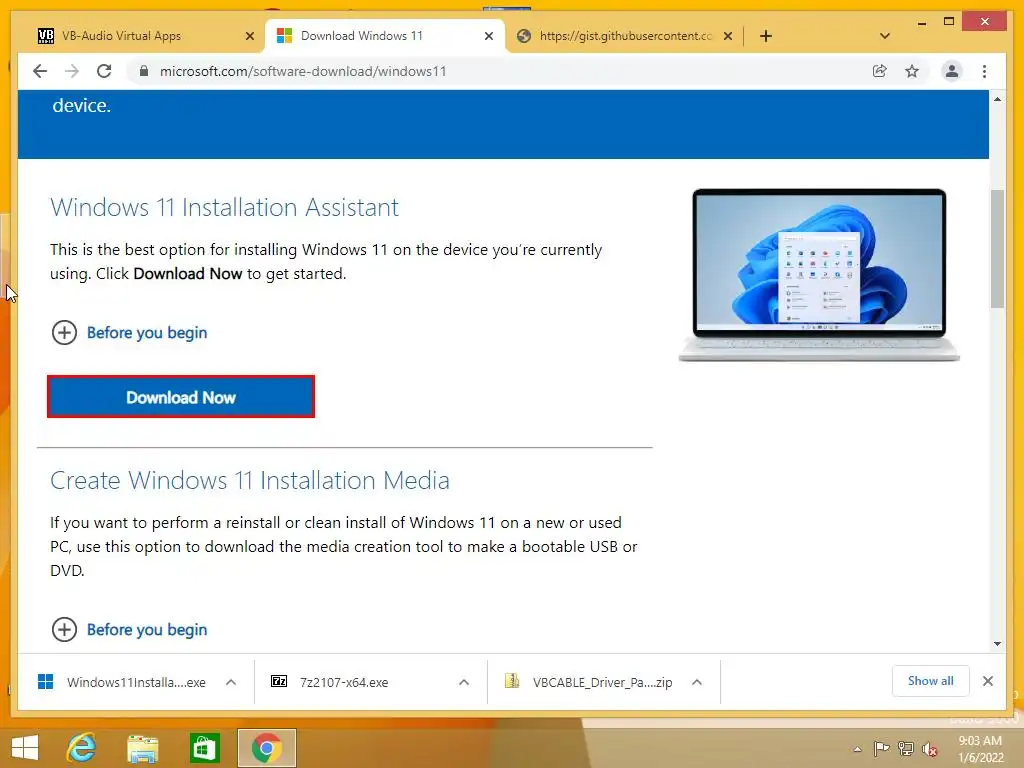Share this page via share icon
Viewport: 1024px width, 768px height.
click(x=880, y=71)
